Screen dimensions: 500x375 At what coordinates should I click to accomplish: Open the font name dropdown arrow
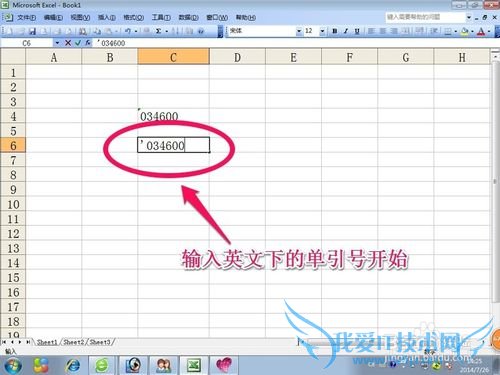299,31
